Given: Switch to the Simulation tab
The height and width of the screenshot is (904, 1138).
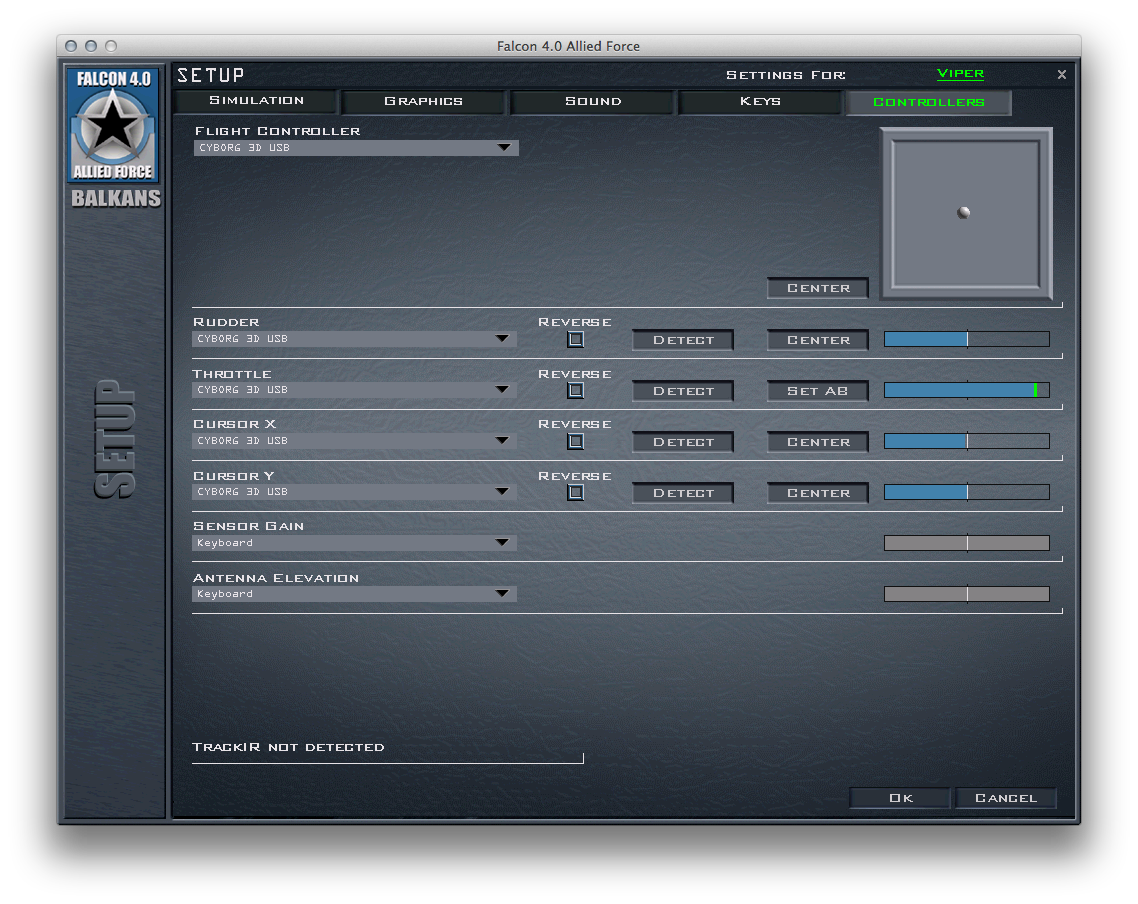Looking at the screenshot, I should 256,101.
